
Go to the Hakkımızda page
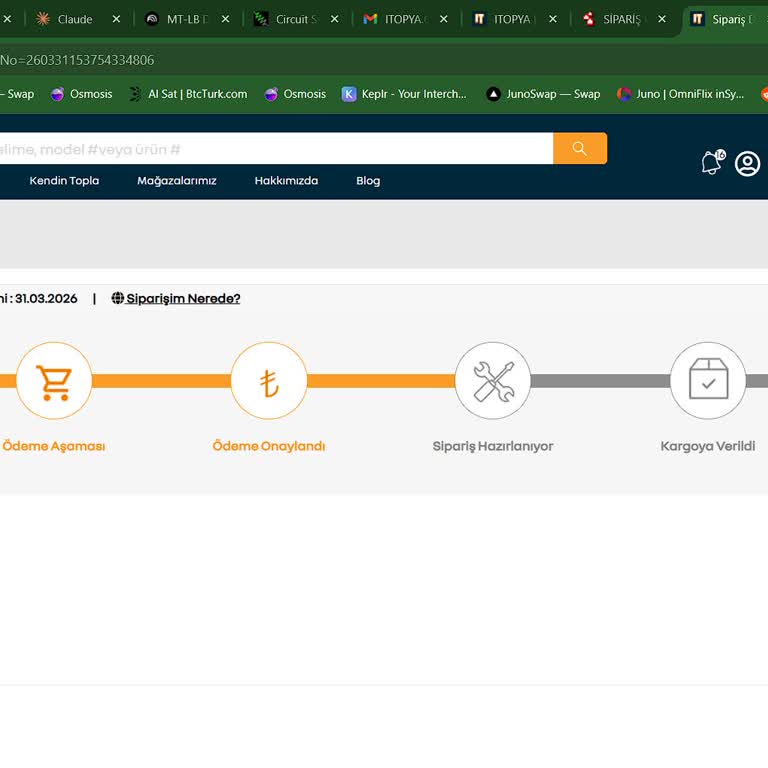286,181
